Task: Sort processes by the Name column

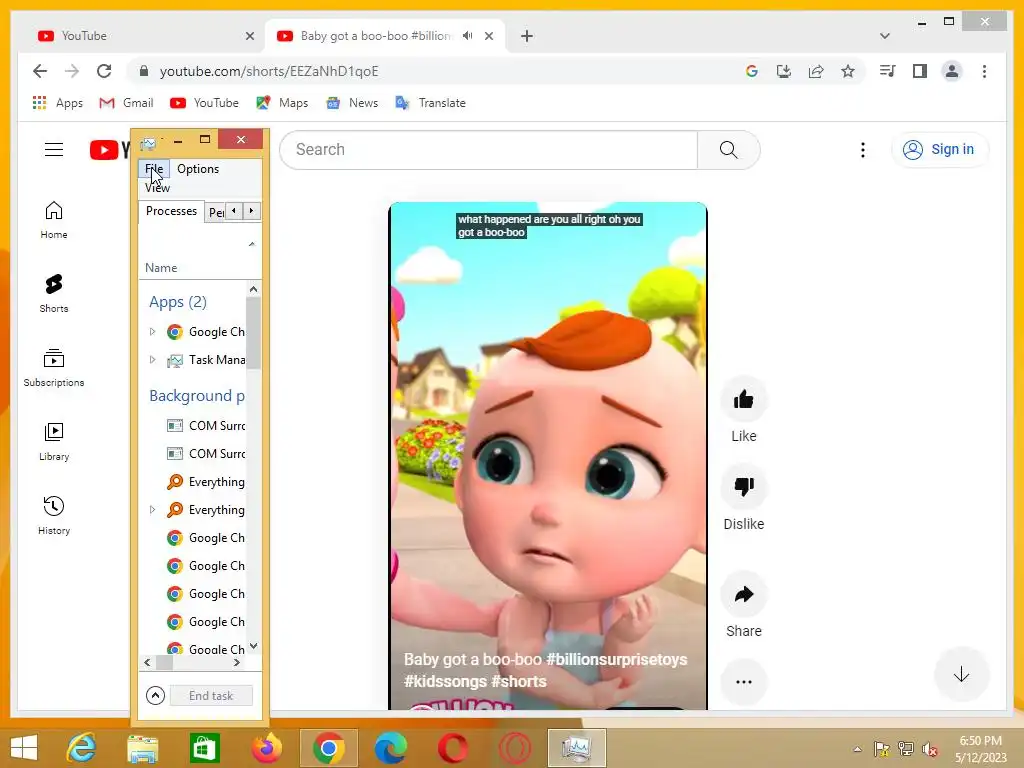Action: 161,268
